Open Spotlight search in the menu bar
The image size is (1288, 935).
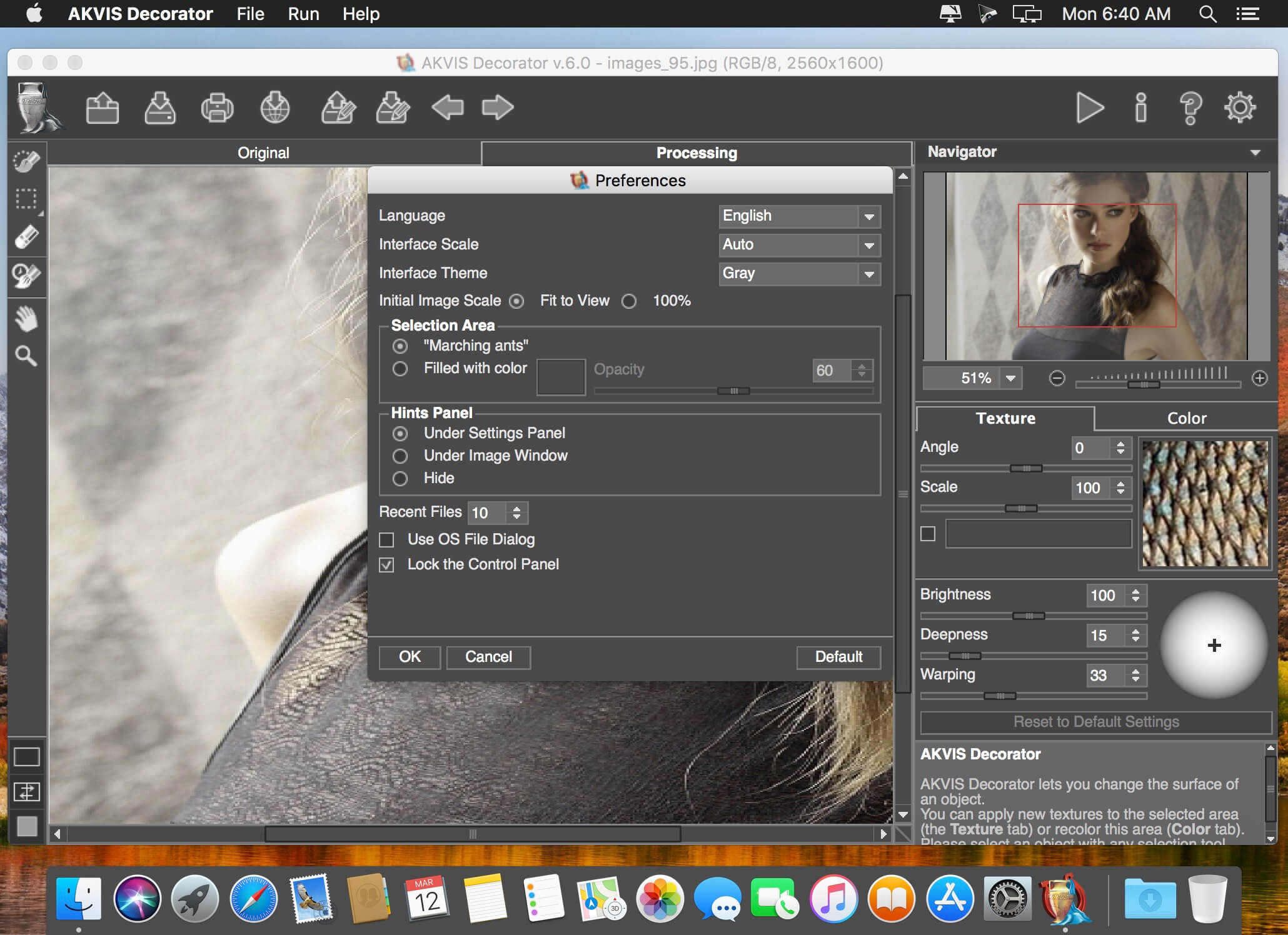1208,14
